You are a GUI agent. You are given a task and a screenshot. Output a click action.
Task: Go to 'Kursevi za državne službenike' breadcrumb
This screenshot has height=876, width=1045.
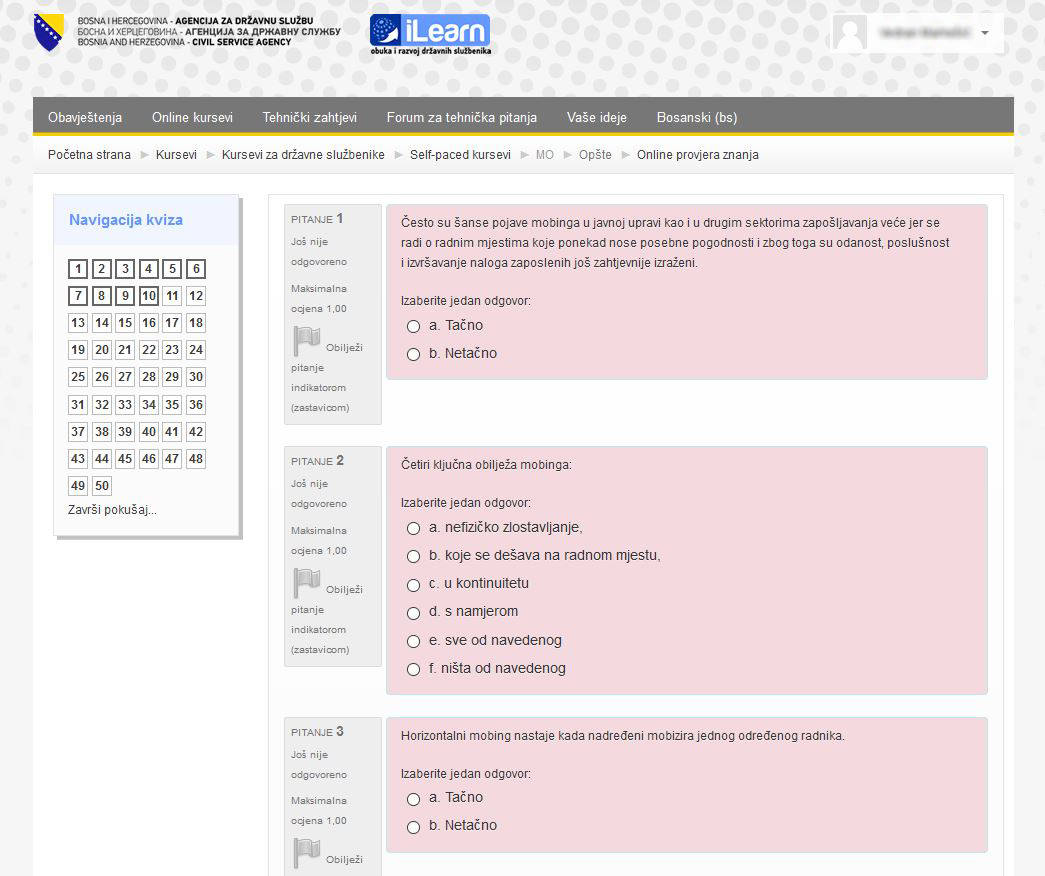pyautogui.click(x=303, y=155)
